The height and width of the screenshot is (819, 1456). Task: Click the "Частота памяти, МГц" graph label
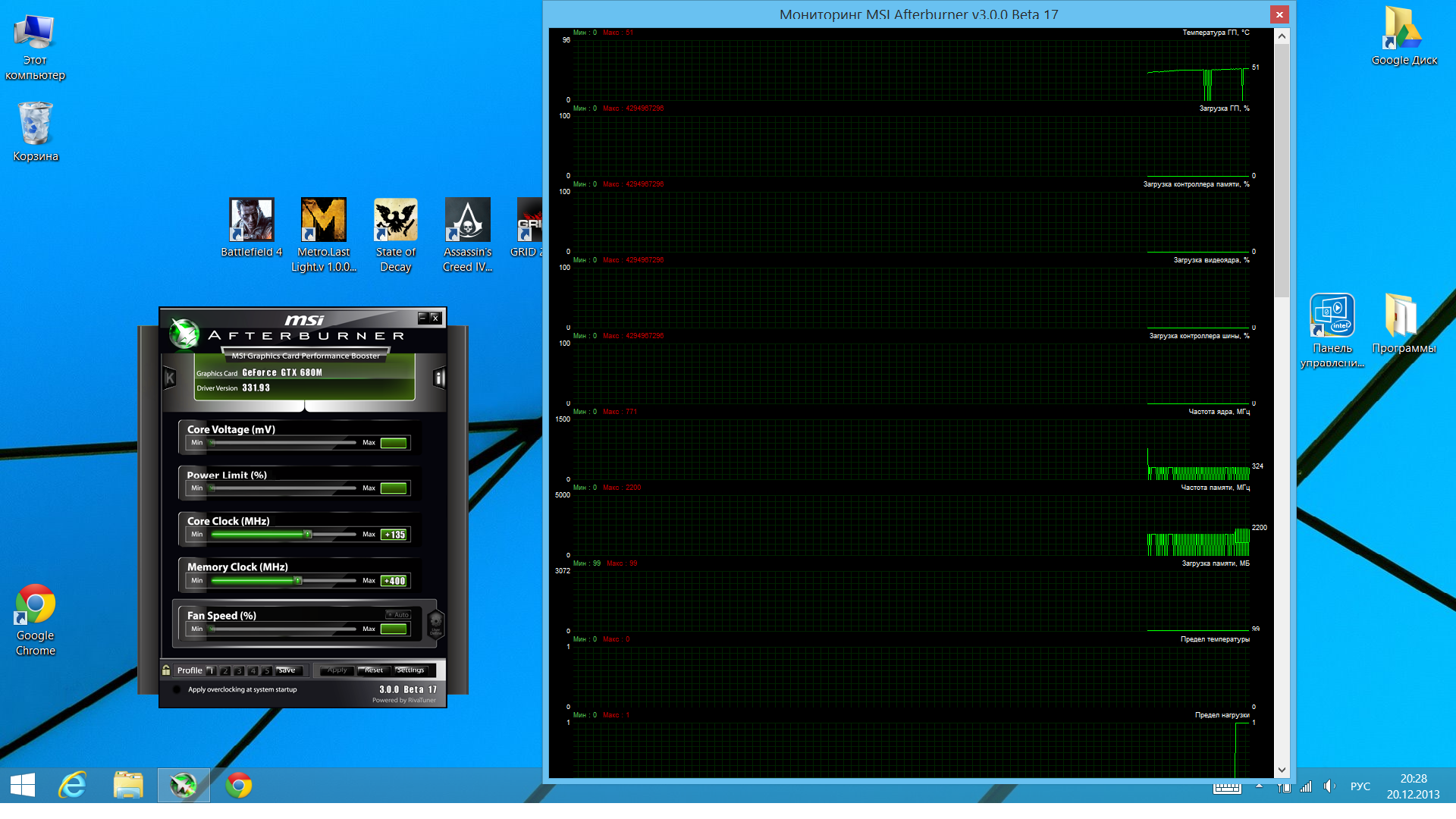point(1215,488)
